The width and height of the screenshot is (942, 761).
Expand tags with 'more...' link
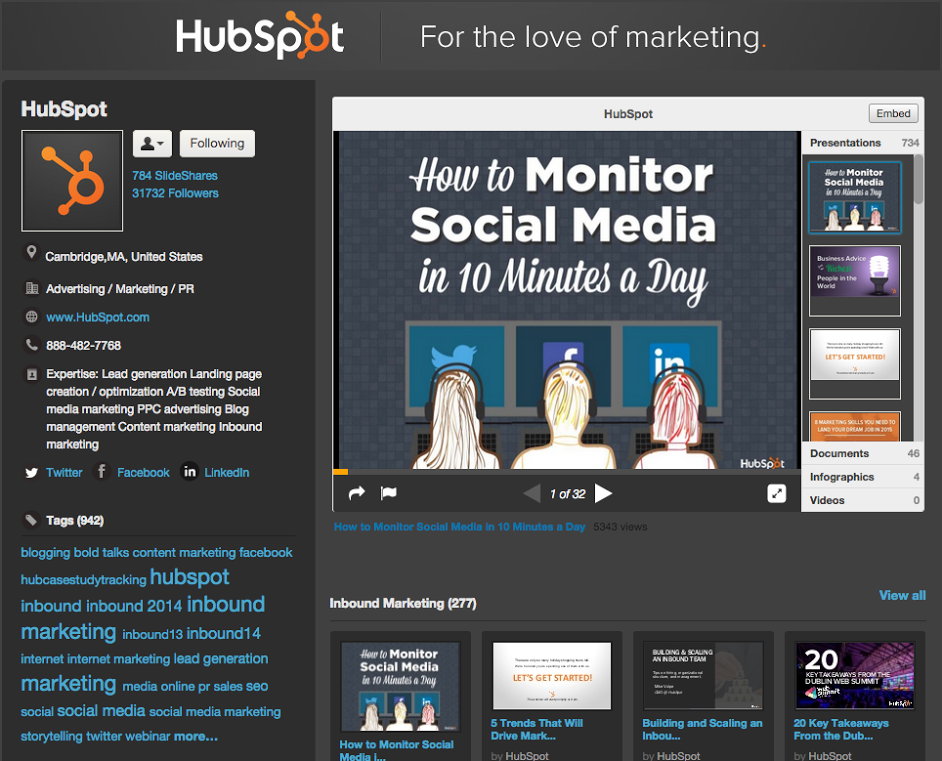click(x=196, y=736)
